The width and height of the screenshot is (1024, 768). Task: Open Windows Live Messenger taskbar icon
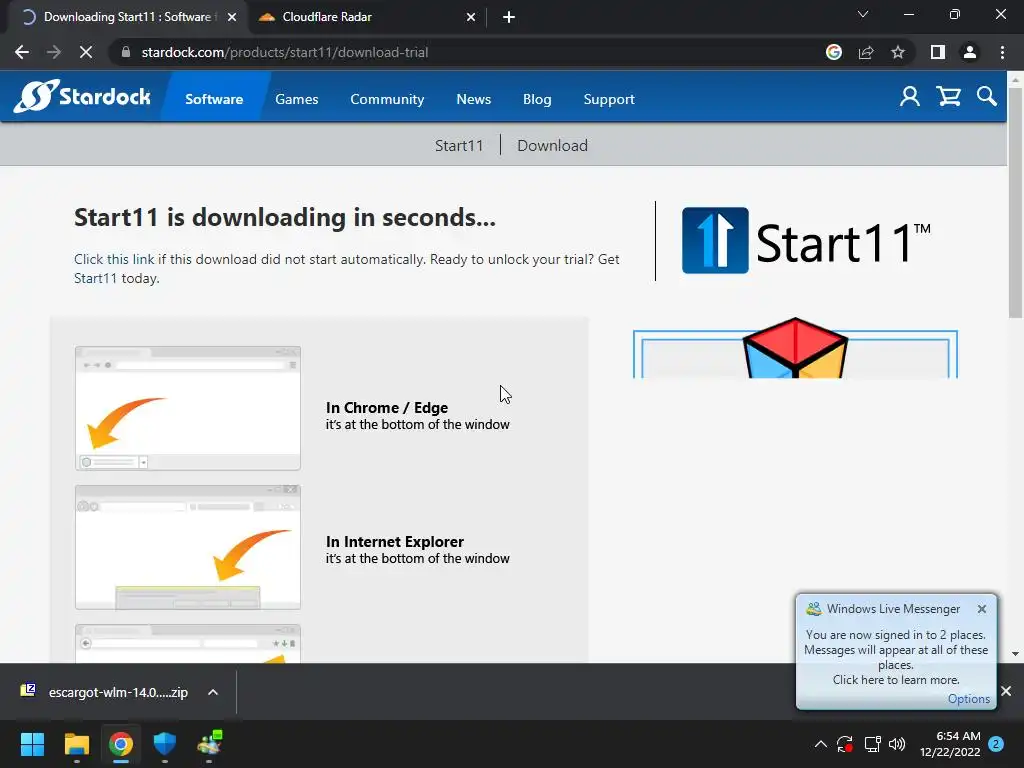coord(210,744)
